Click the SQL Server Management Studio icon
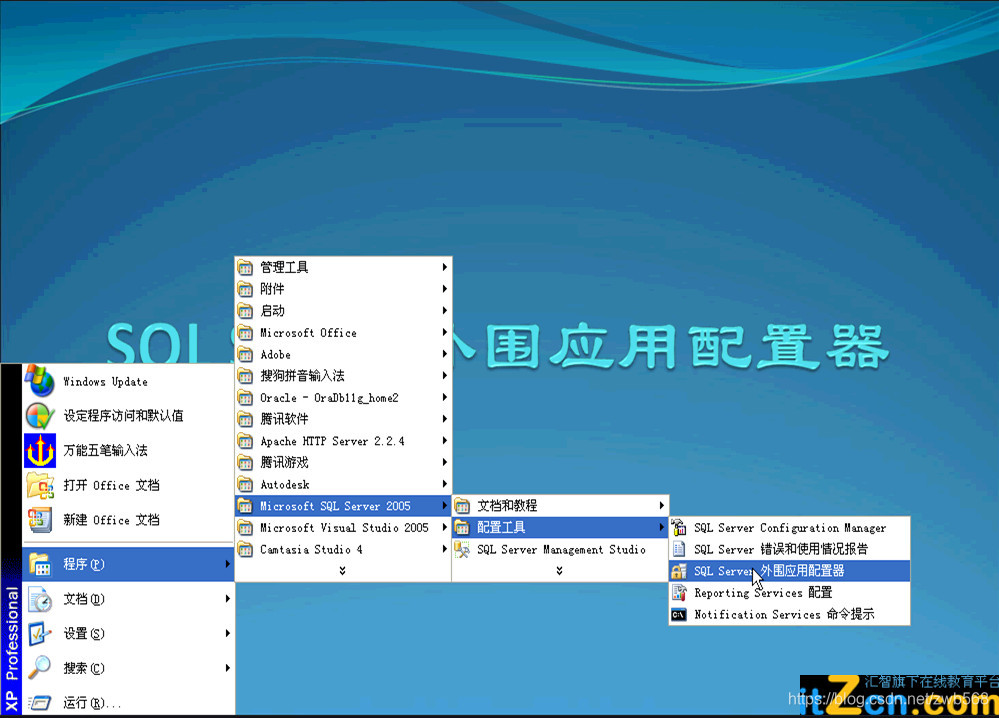999x718 pixels. click(462, 549)
